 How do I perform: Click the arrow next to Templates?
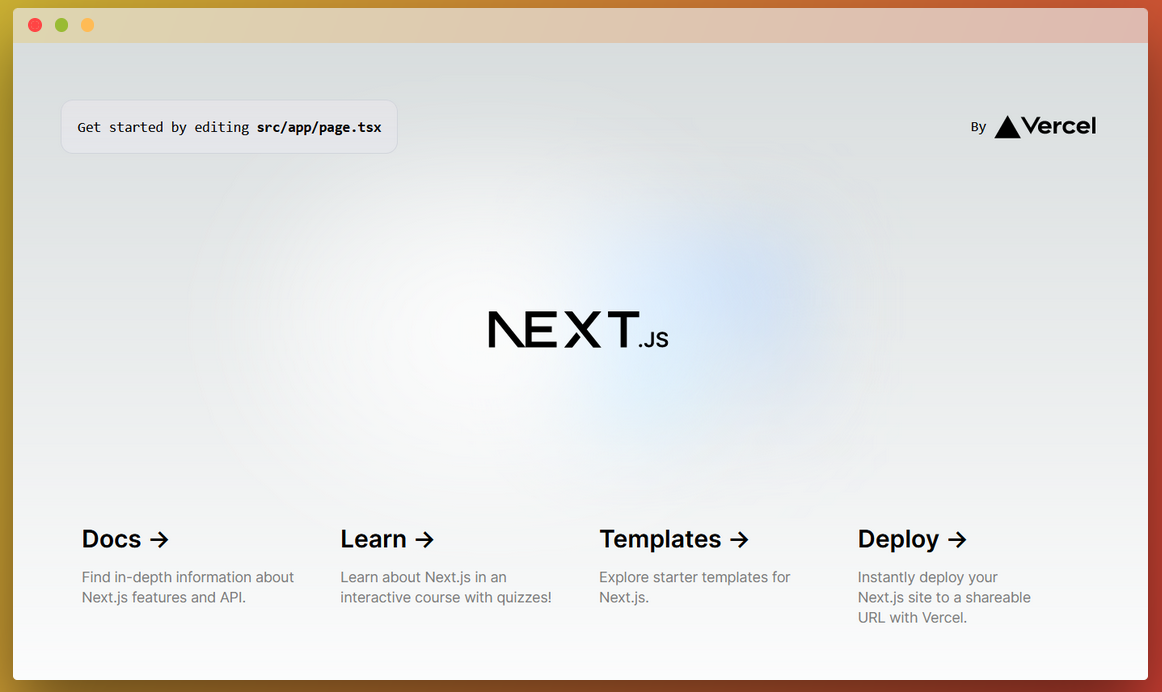[739, 540]
